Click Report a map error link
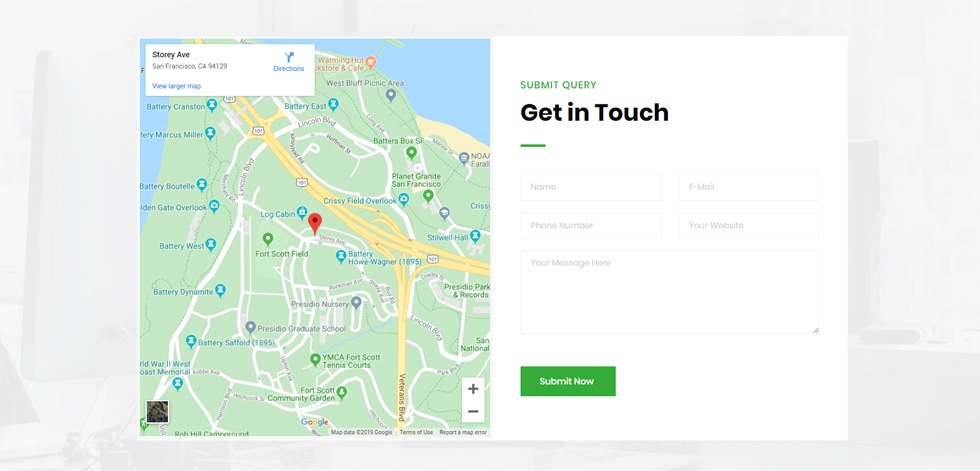 click(x=463, y=432)
